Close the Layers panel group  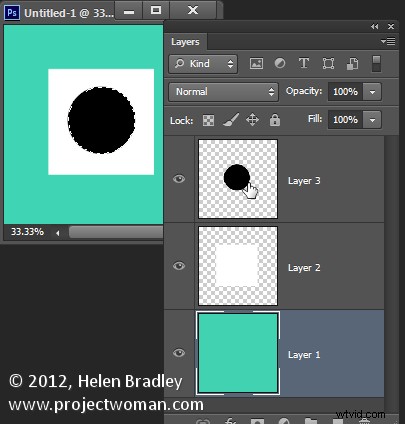(391, 26)
